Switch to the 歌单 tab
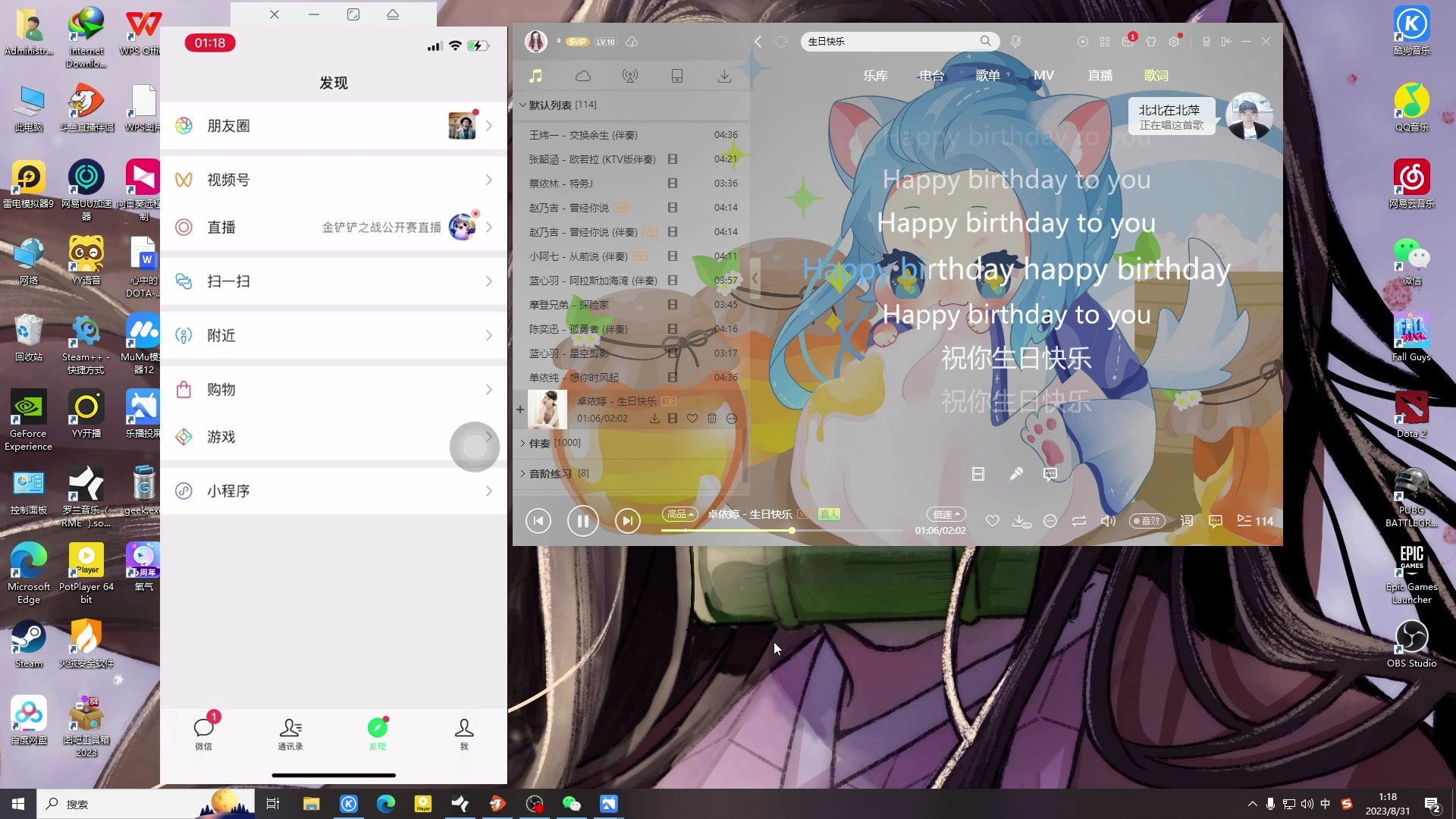 tap(987, 76)
